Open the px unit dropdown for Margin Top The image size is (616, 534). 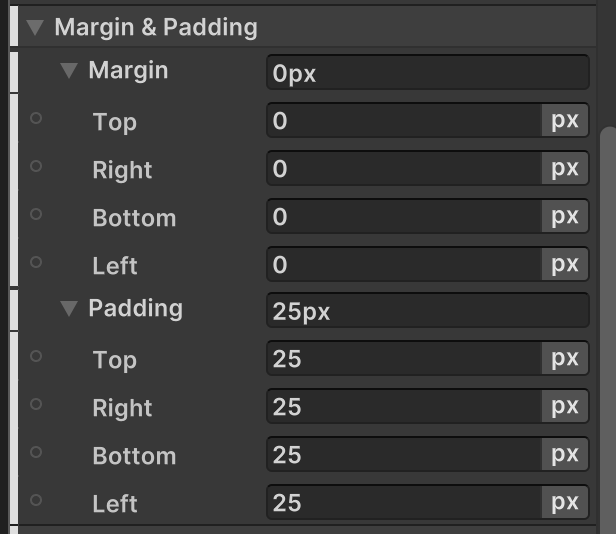[x=565, y=121]
